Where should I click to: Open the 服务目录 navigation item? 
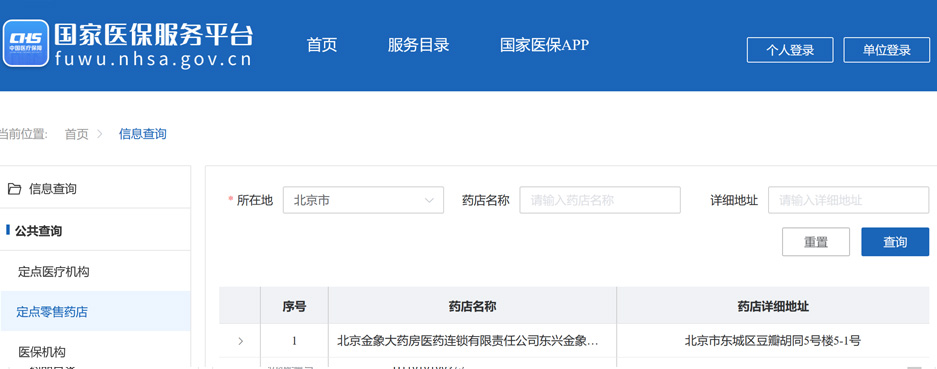click(x=418, y=45)
